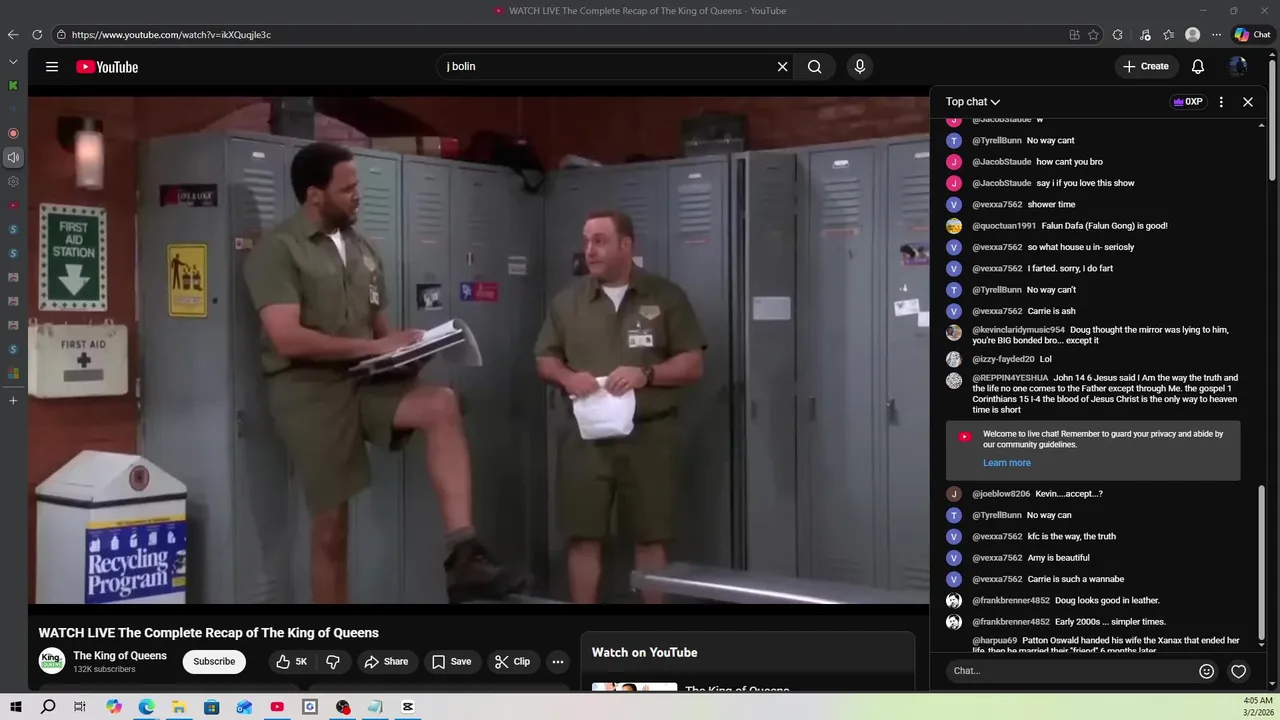Expand the vertical tabs chevron

click(13, 62)
